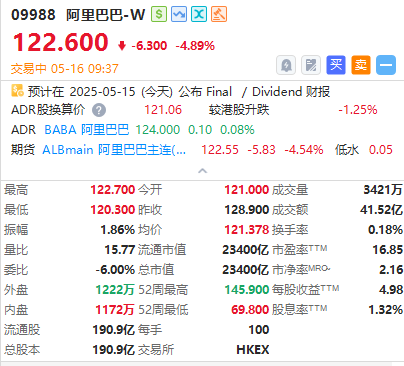Click the green dollar sign icon
404x366 pixels.
(159, 14)
